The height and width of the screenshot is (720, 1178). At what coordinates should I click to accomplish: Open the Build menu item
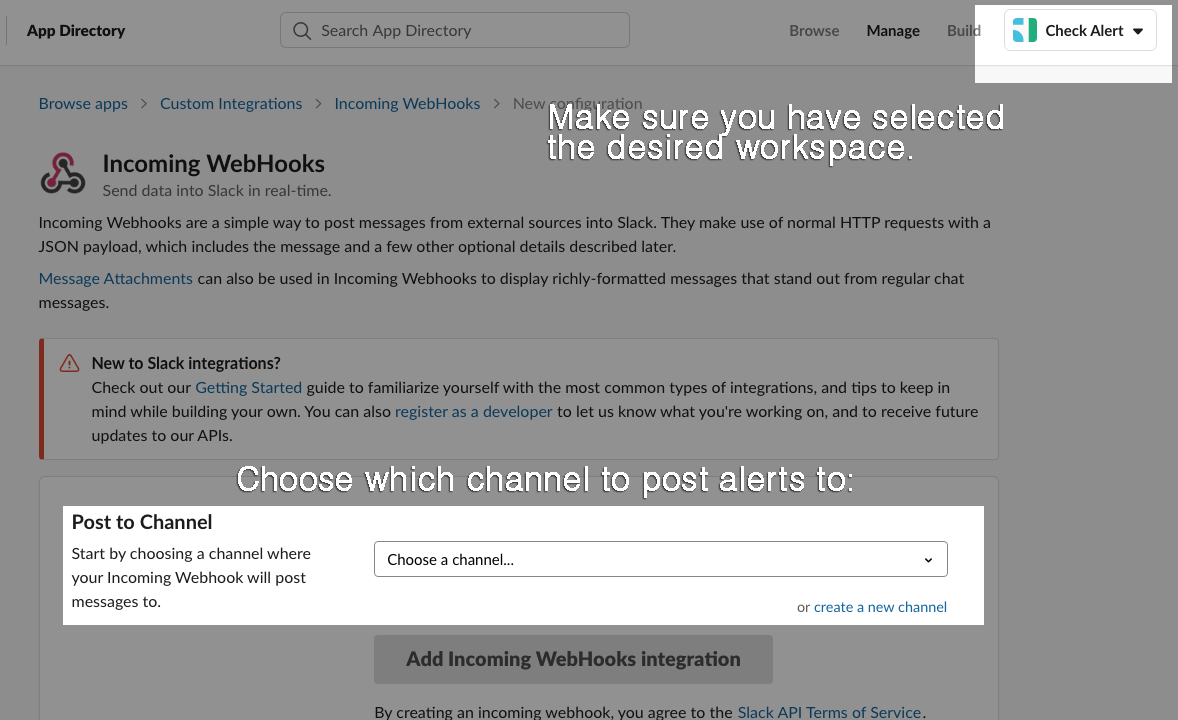click(963, 31)
